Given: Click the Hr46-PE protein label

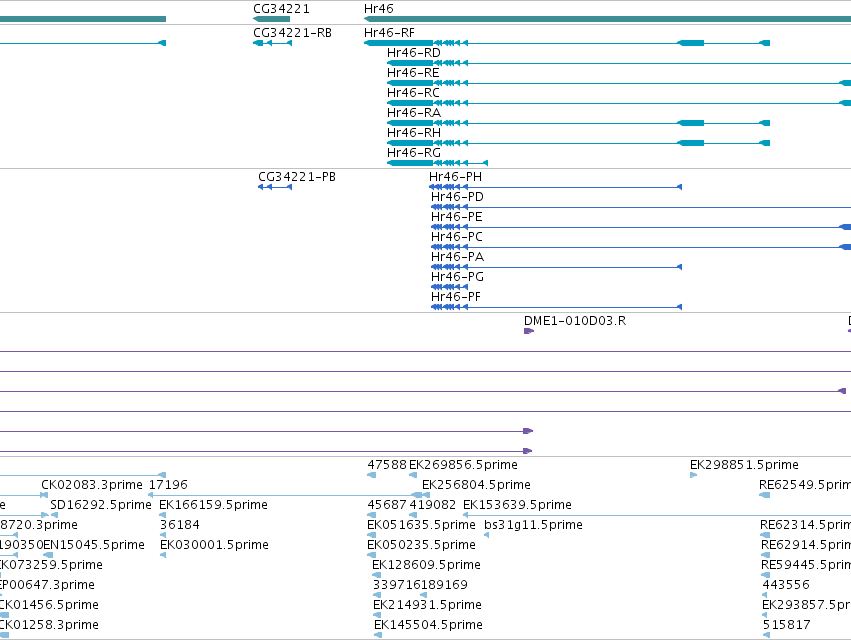Looking at the screenshot, I should pos(456,217).
